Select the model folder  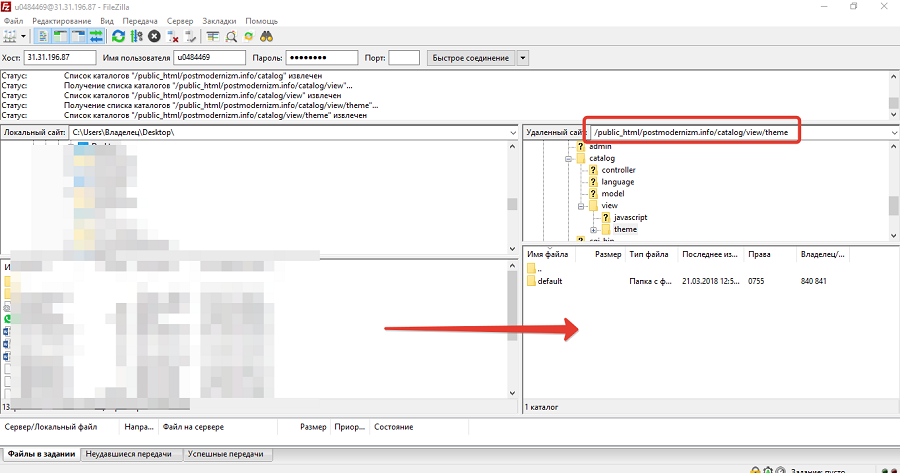coord(612,193)
